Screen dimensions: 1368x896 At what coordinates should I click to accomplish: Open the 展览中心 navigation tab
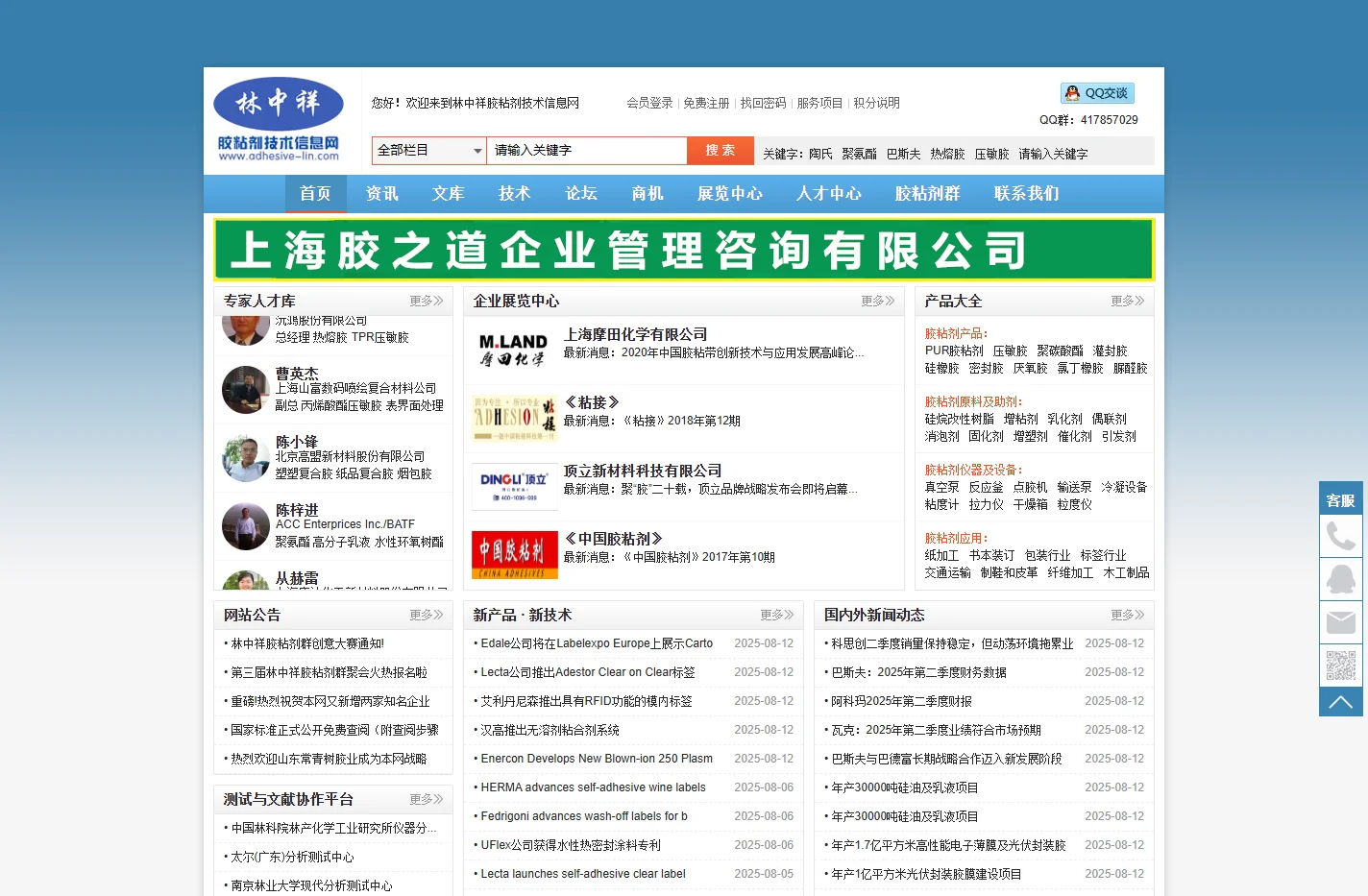click(x=730, y=194)
